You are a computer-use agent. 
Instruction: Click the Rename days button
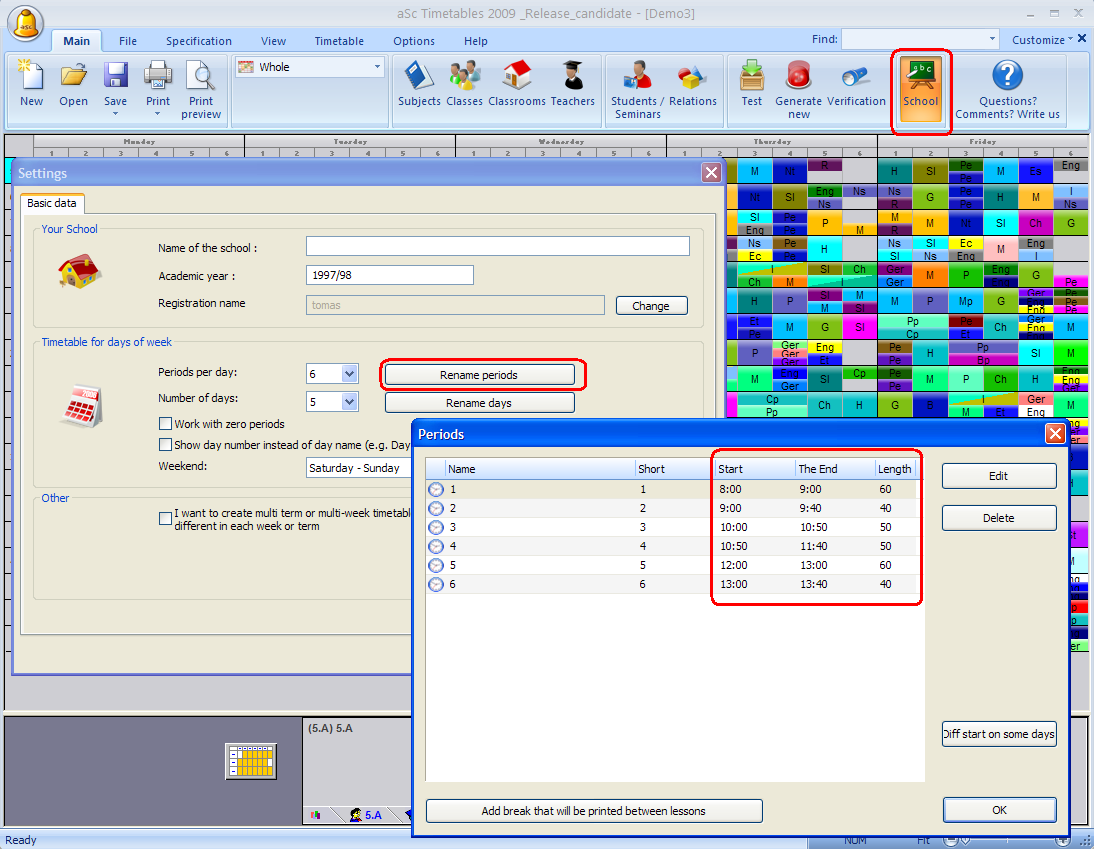[x=479, y=403]
